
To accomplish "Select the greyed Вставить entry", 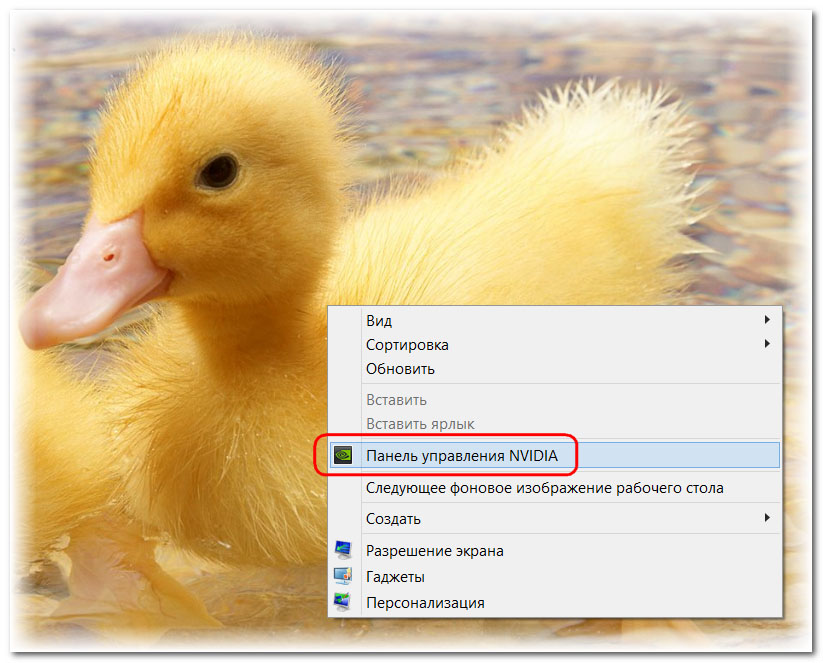I will (555, 400).
